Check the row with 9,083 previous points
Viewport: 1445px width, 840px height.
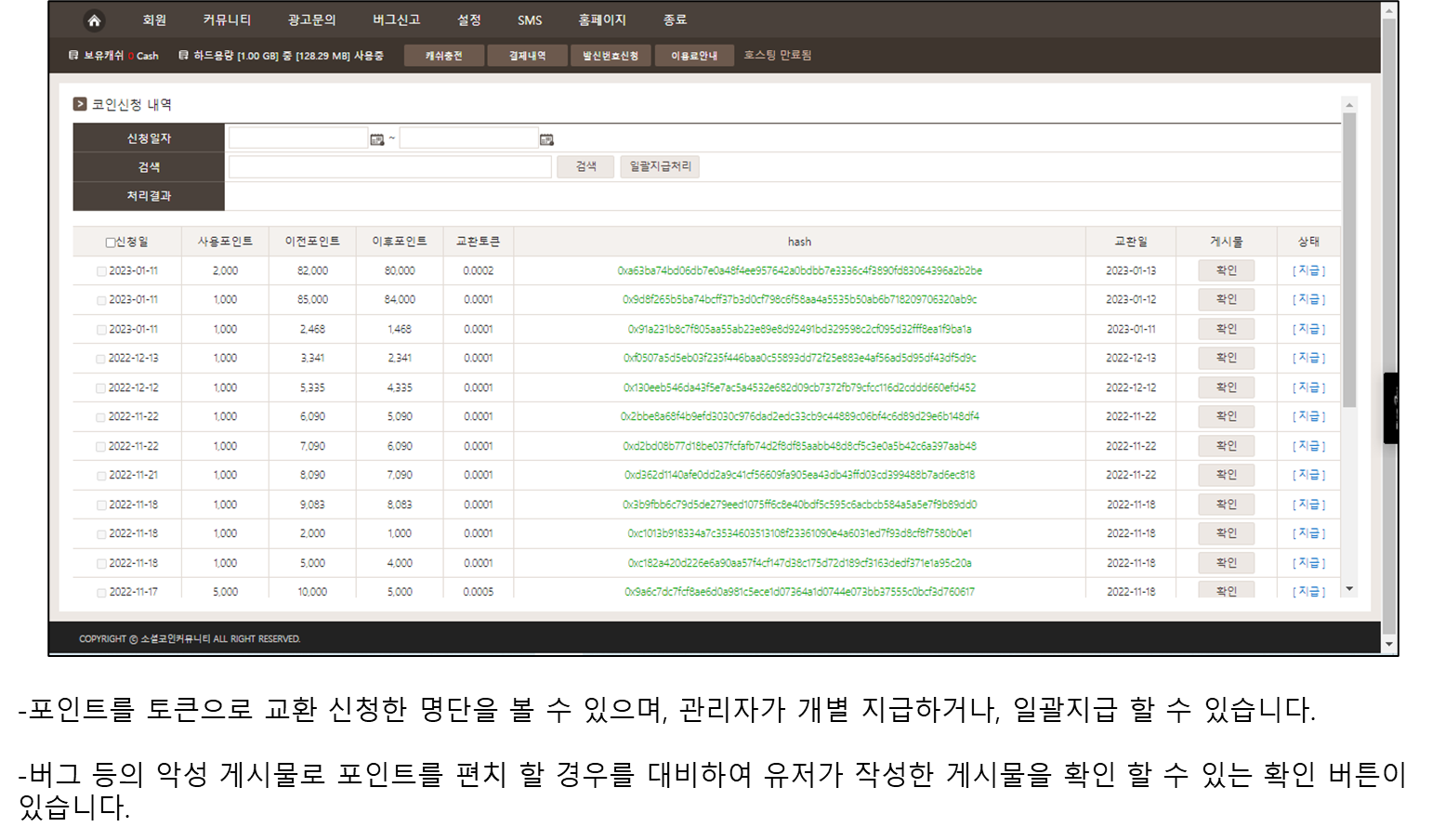101,505
